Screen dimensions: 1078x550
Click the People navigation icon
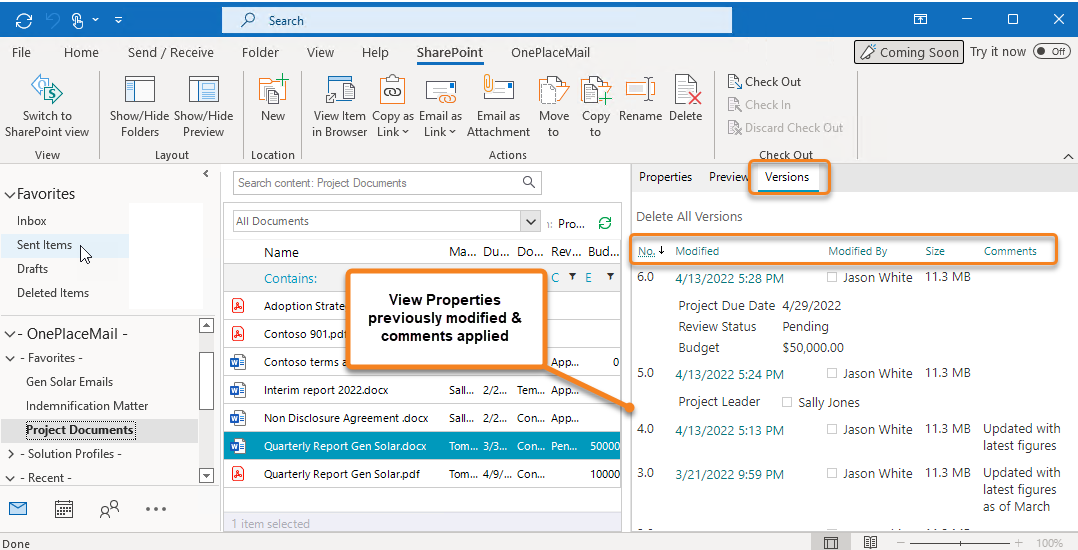point(109,509)
